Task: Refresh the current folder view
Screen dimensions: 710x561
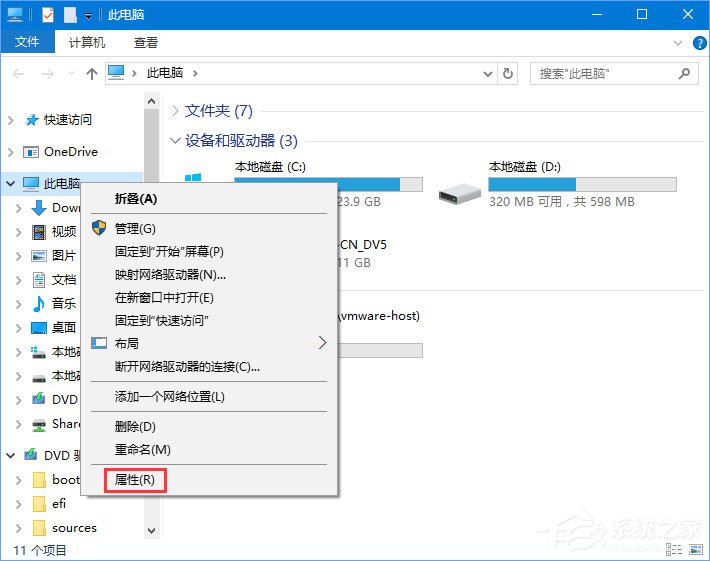Action: [x=508, y=73]
